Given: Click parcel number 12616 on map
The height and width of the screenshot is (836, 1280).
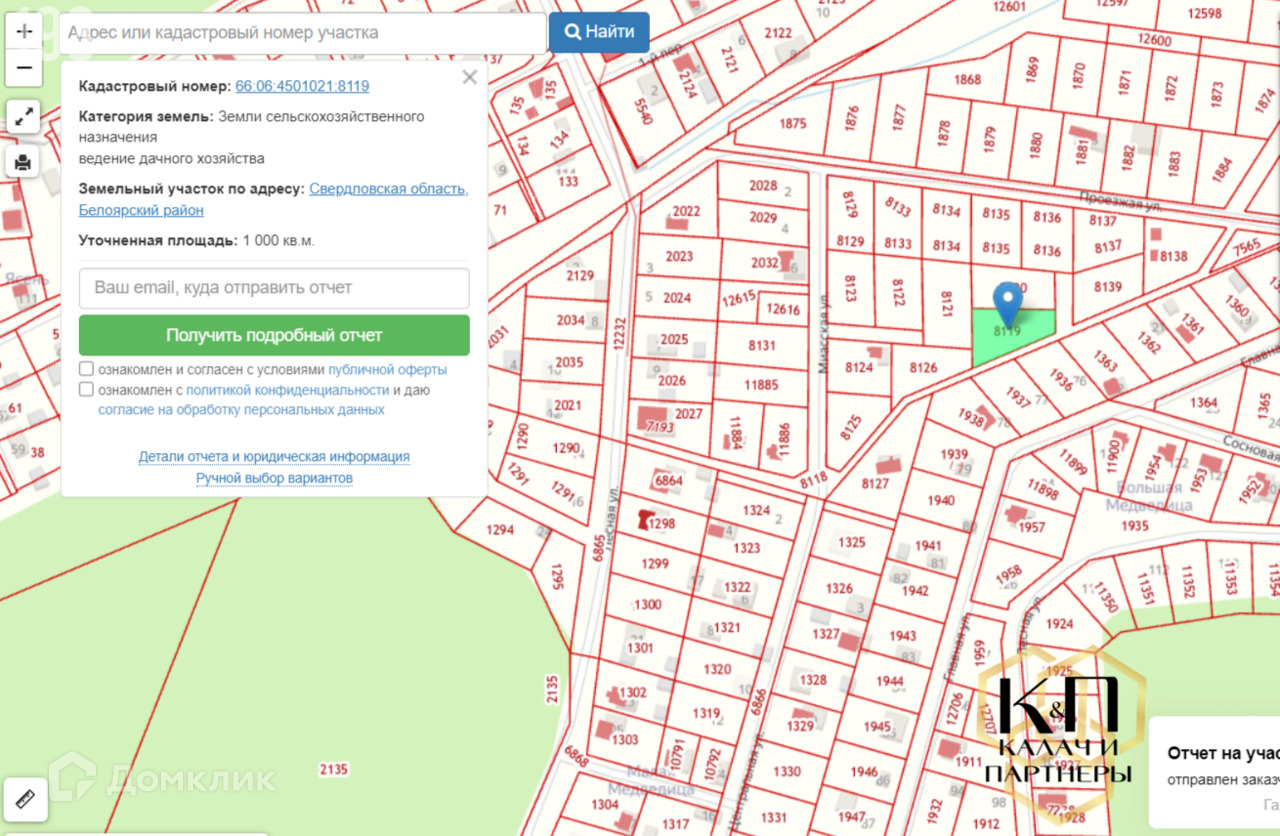Looking at the screenshot, I should coord(783,310).
